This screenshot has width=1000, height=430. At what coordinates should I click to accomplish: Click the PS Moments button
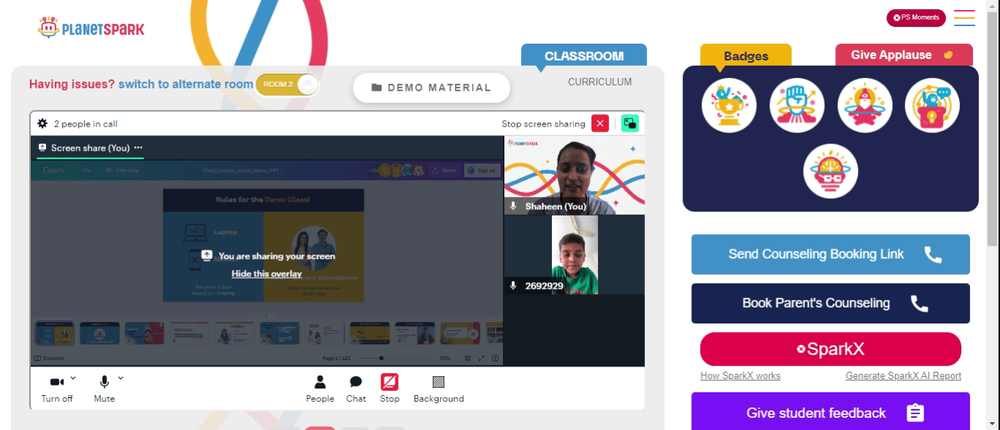coord(916,18)
